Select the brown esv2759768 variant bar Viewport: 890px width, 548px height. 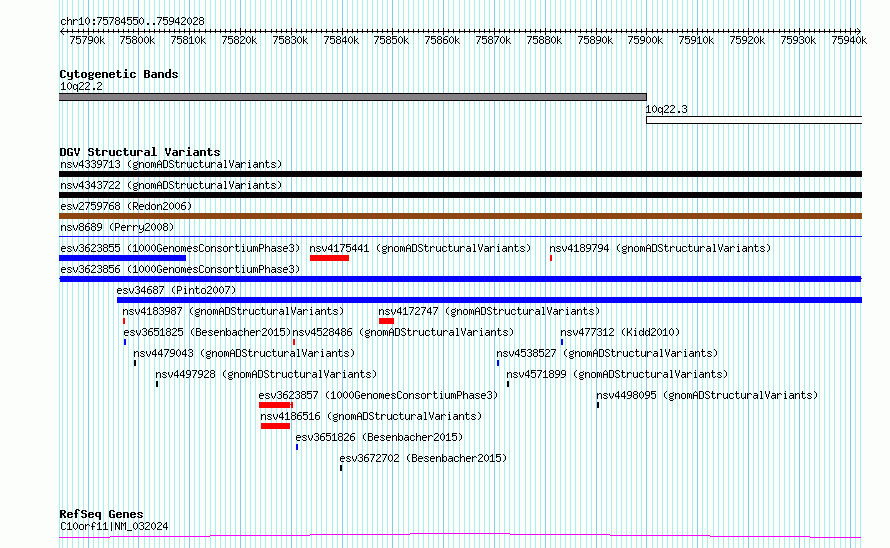pyautogui.click(x=460, y=216)
